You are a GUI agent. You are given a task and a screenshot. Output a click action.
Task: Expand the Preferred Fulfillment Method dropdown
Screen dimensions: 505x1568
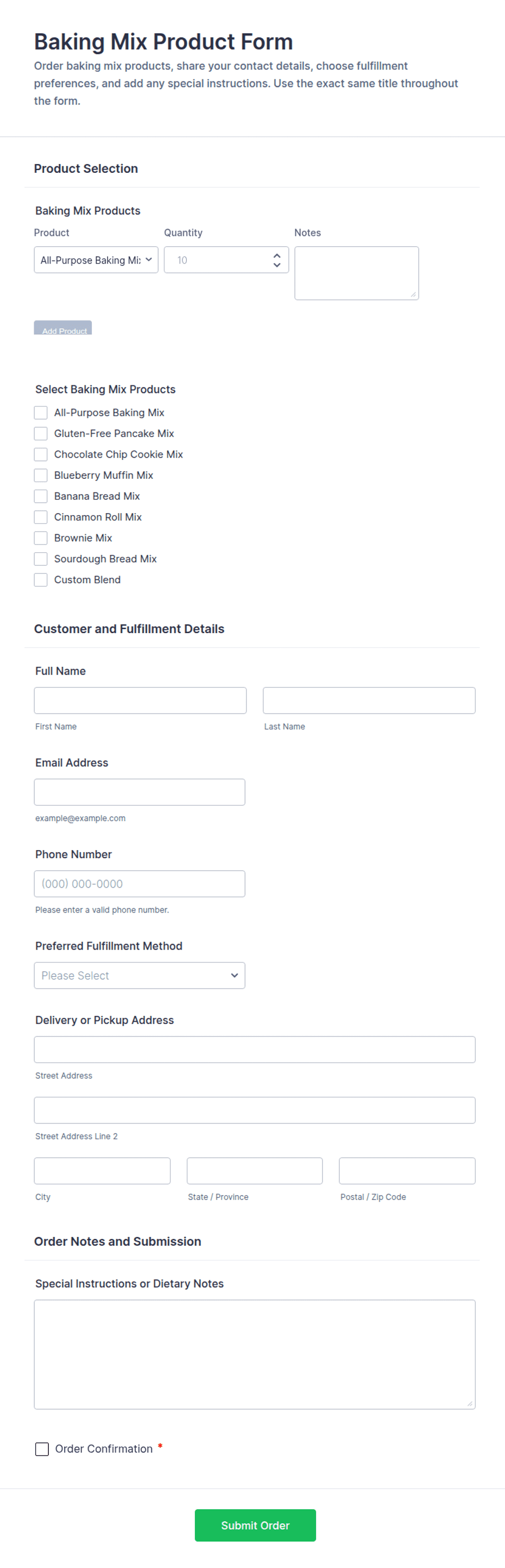tap(140, 976)
